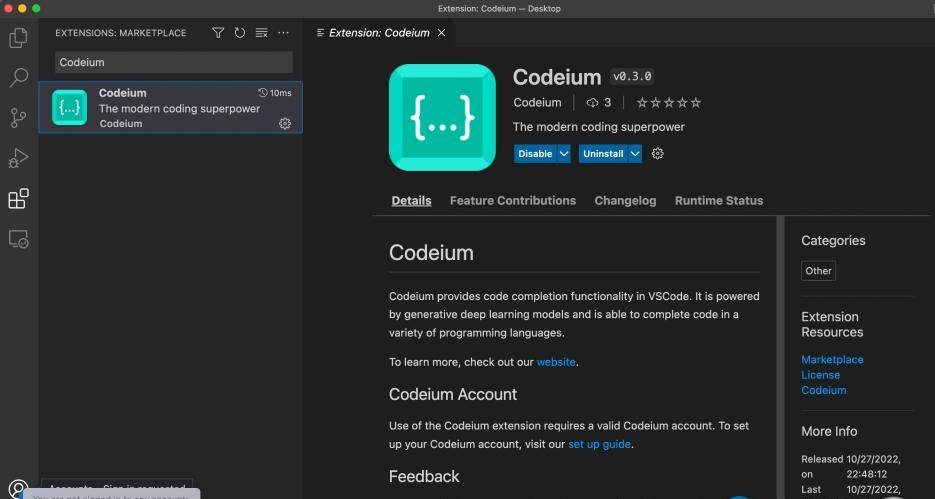Screen dimensions: 935x499
Task: Clear extensions search results
Action: 261,33
